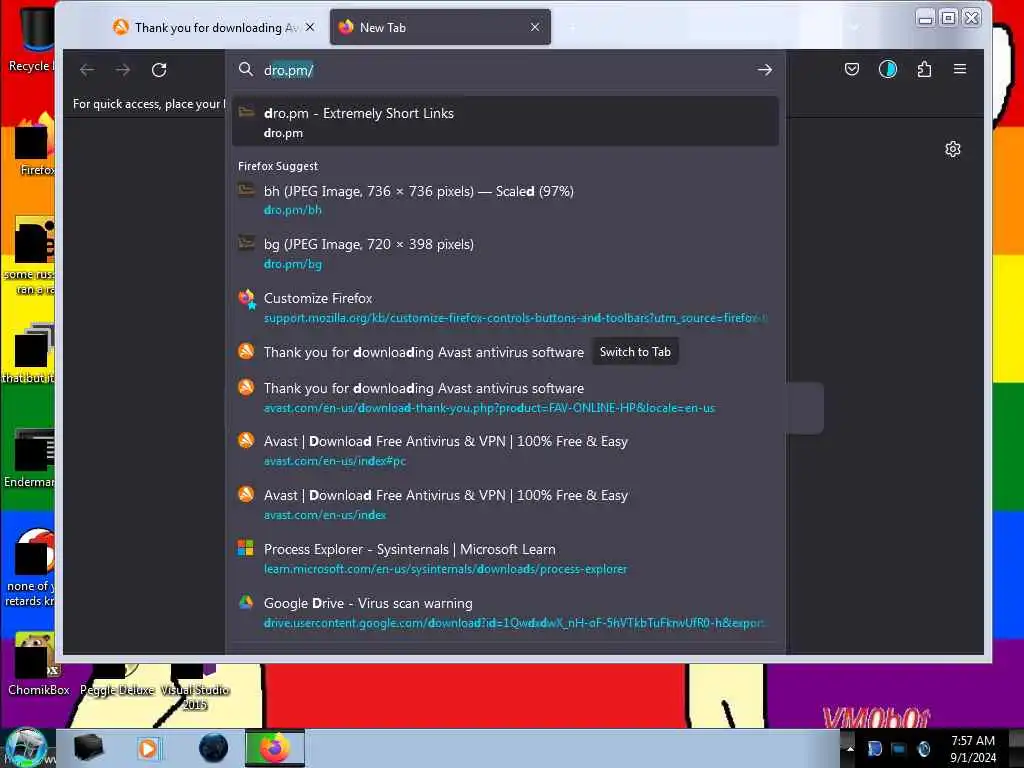Open the Visual Studio 2015 desktop shortcut

[194, 688]
